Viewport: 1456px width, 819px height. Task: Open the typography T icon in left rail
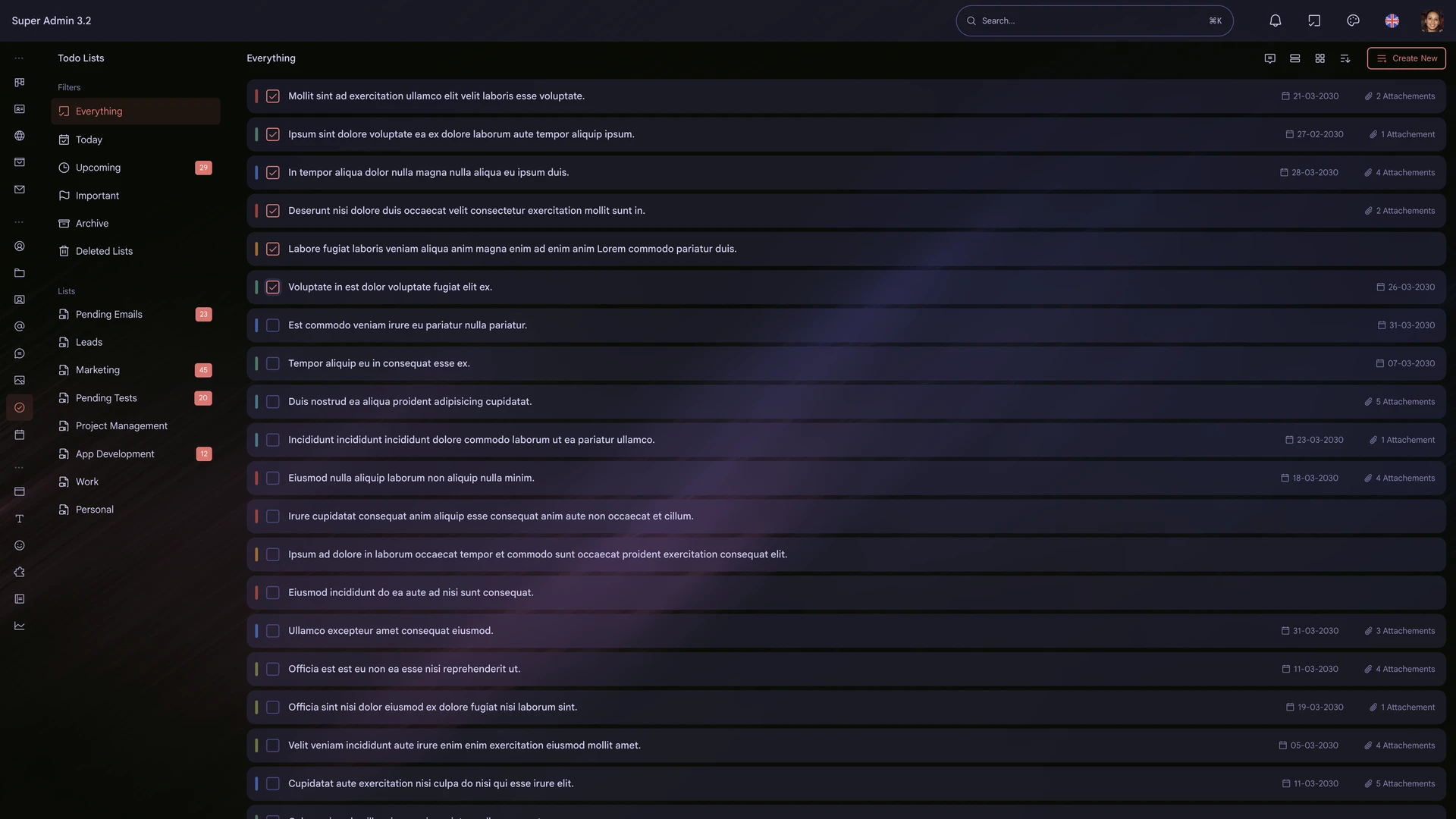(20, 519)
